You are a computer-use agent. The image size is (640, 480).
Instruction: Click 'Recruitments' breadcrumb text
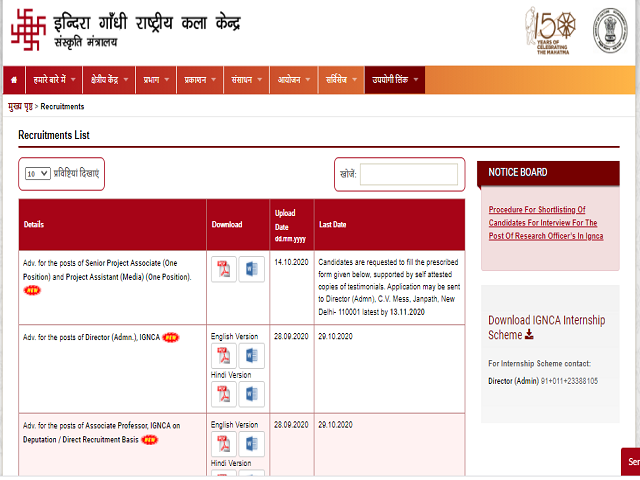coord(62,107)
